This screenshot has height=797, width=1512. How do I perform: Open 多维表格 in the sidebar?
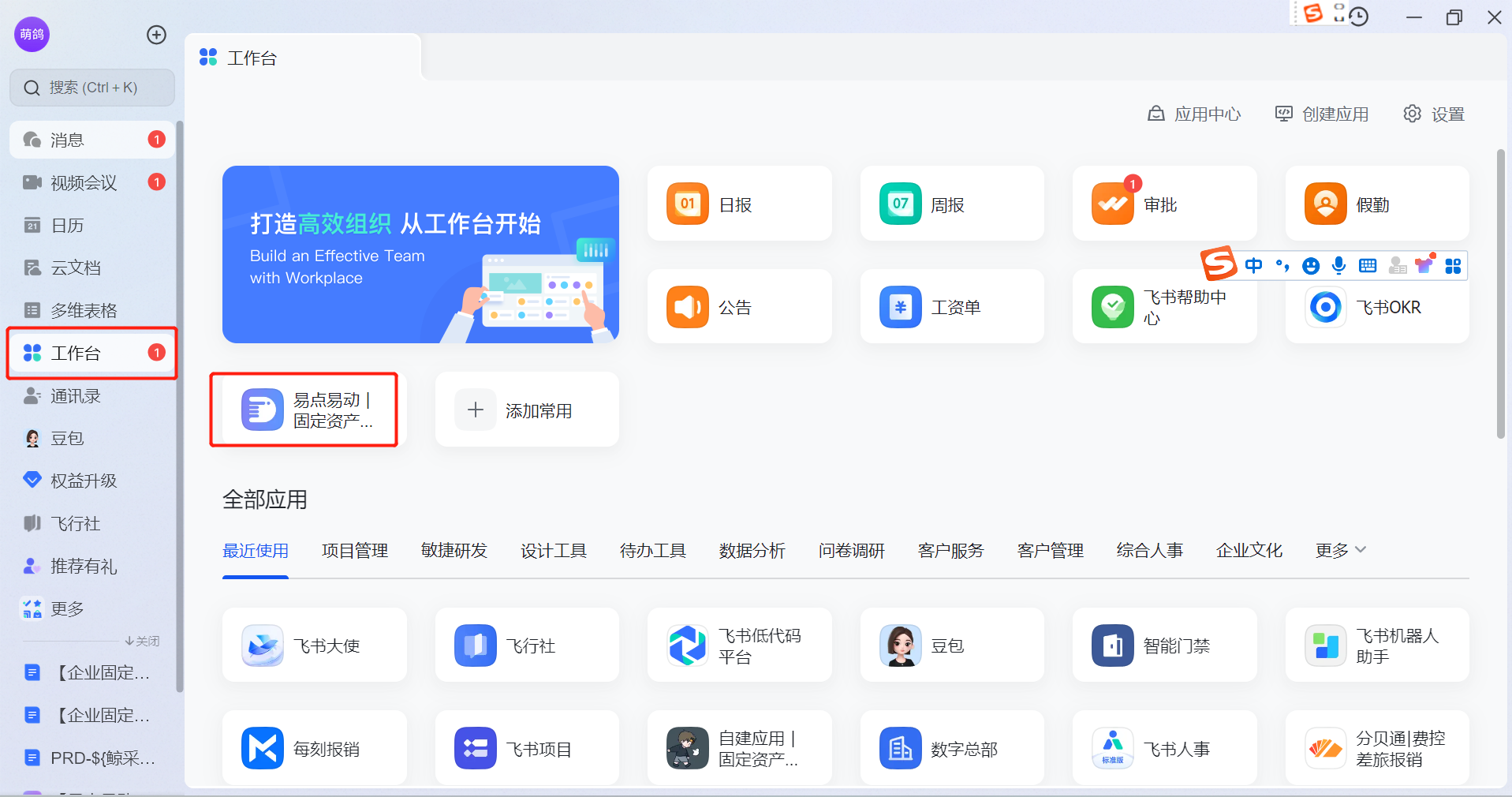point(92,310)
